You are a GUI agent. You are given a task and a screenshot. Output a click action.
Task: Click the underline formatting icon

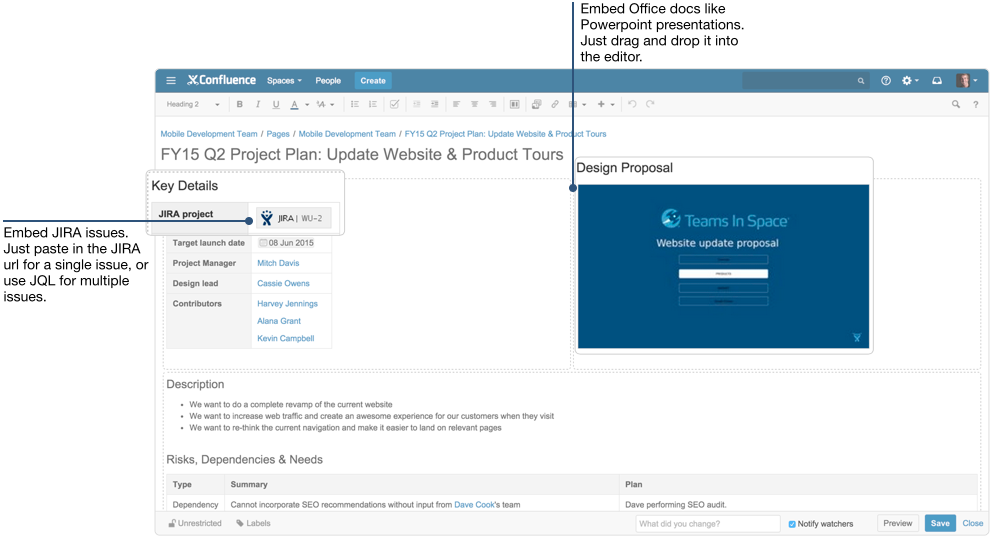pos(276,104)
